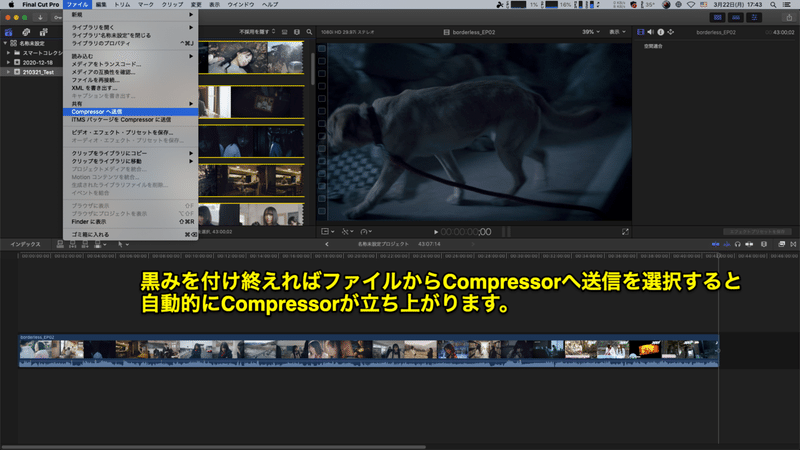This screenshot has width=800, height=450.
Task: Click the エフェクトプリセットを保存 button in inspector
Action: (x=757, y=232)
